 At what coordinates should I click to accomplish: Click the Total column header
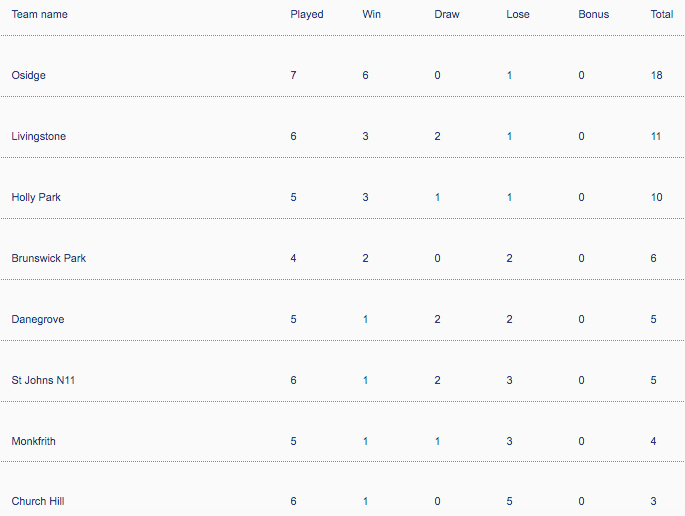point(661,15)
